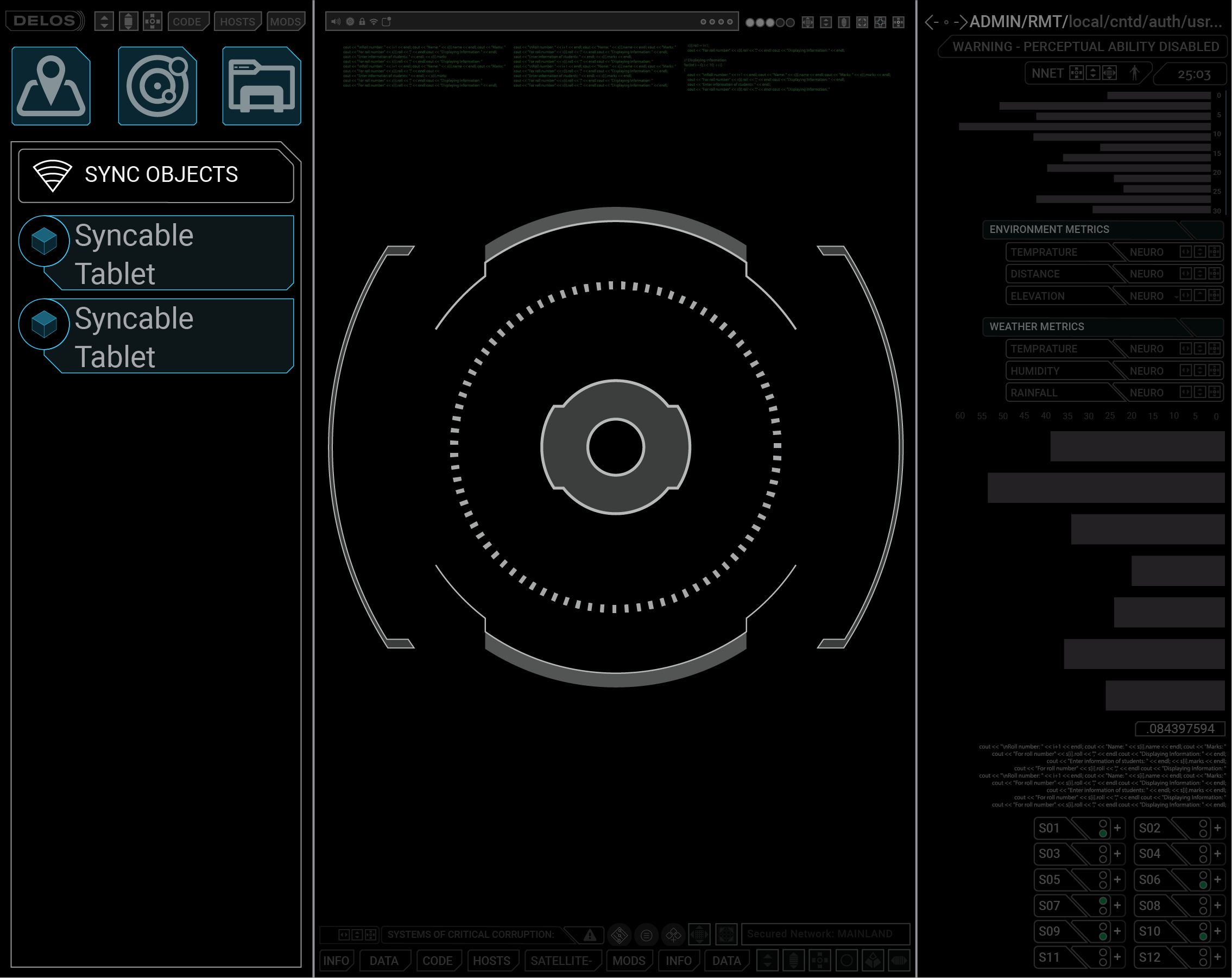Click the HUMIDITY up-down stepper icon

click(x=1200, y=370)
